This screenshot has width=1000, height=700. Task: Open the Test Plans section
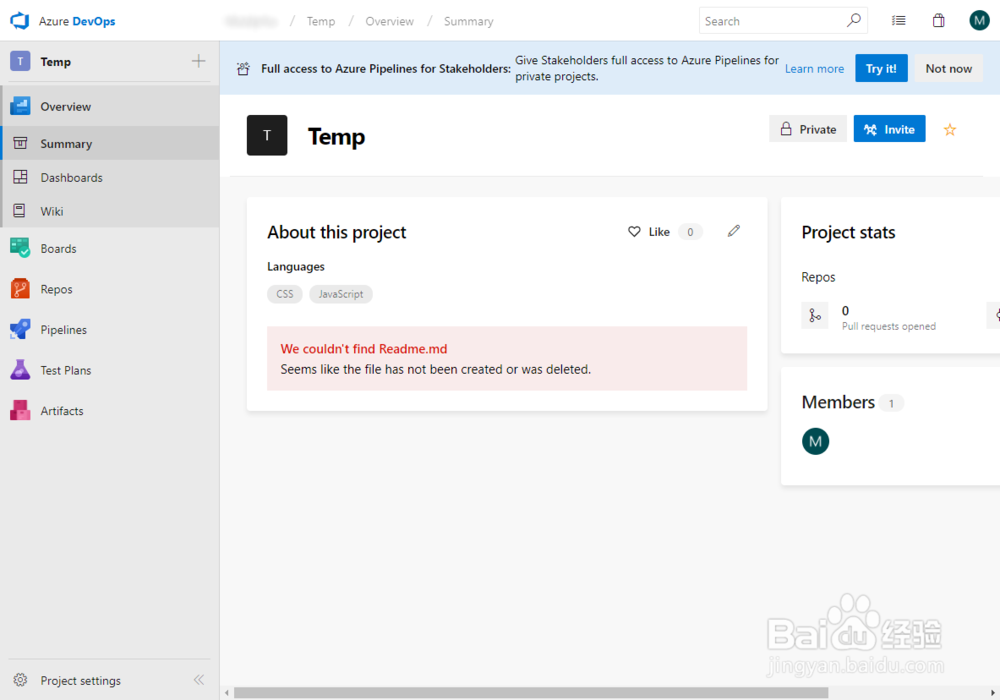63,370
